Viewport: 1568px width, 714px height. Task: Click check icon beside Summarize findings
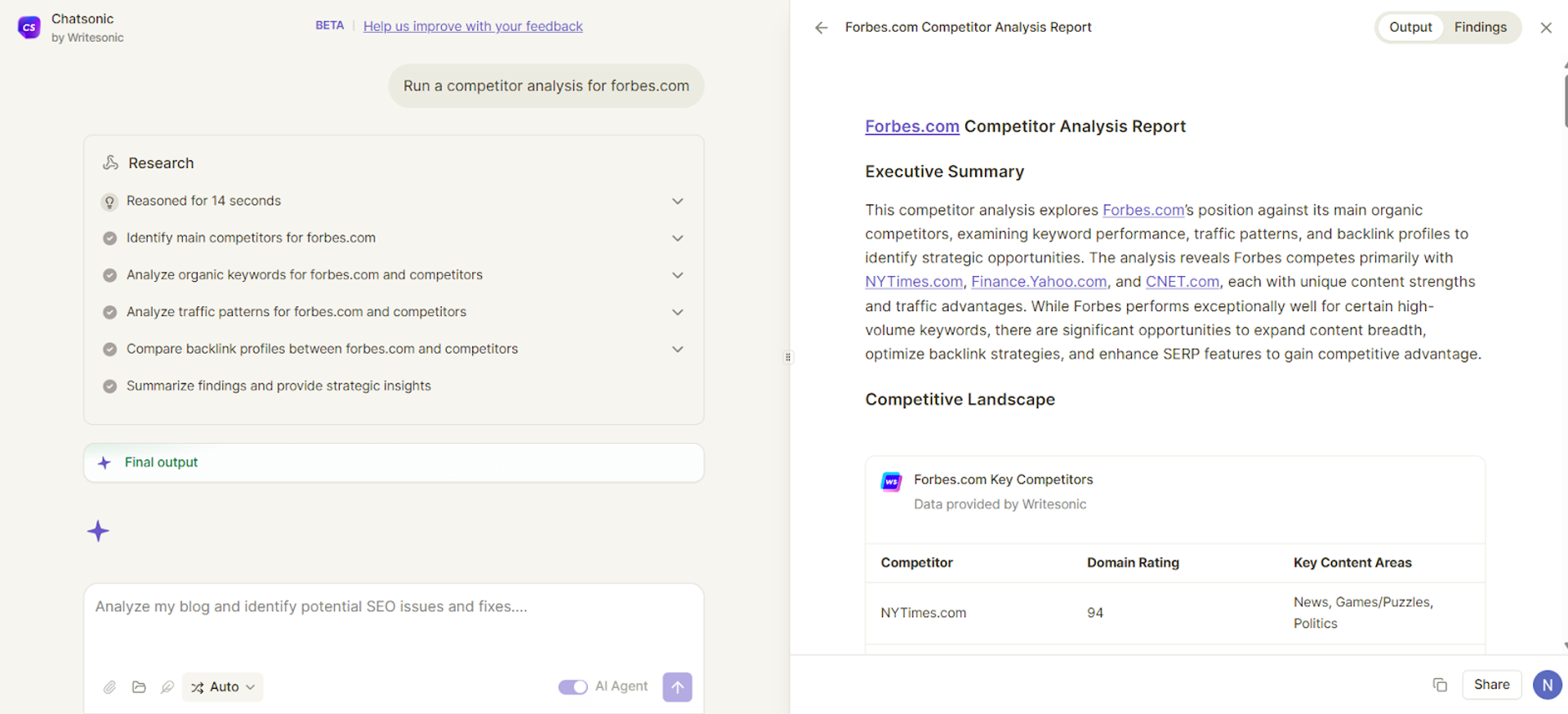(x=109, y=386)
